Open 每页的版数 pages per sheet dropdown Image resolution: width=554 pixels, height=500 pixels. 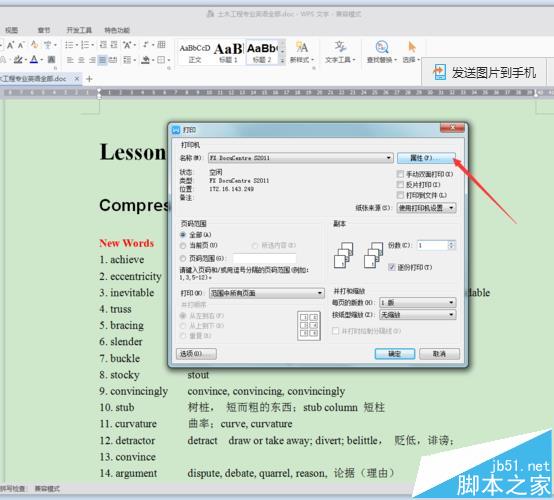click(x=418, y=302)
